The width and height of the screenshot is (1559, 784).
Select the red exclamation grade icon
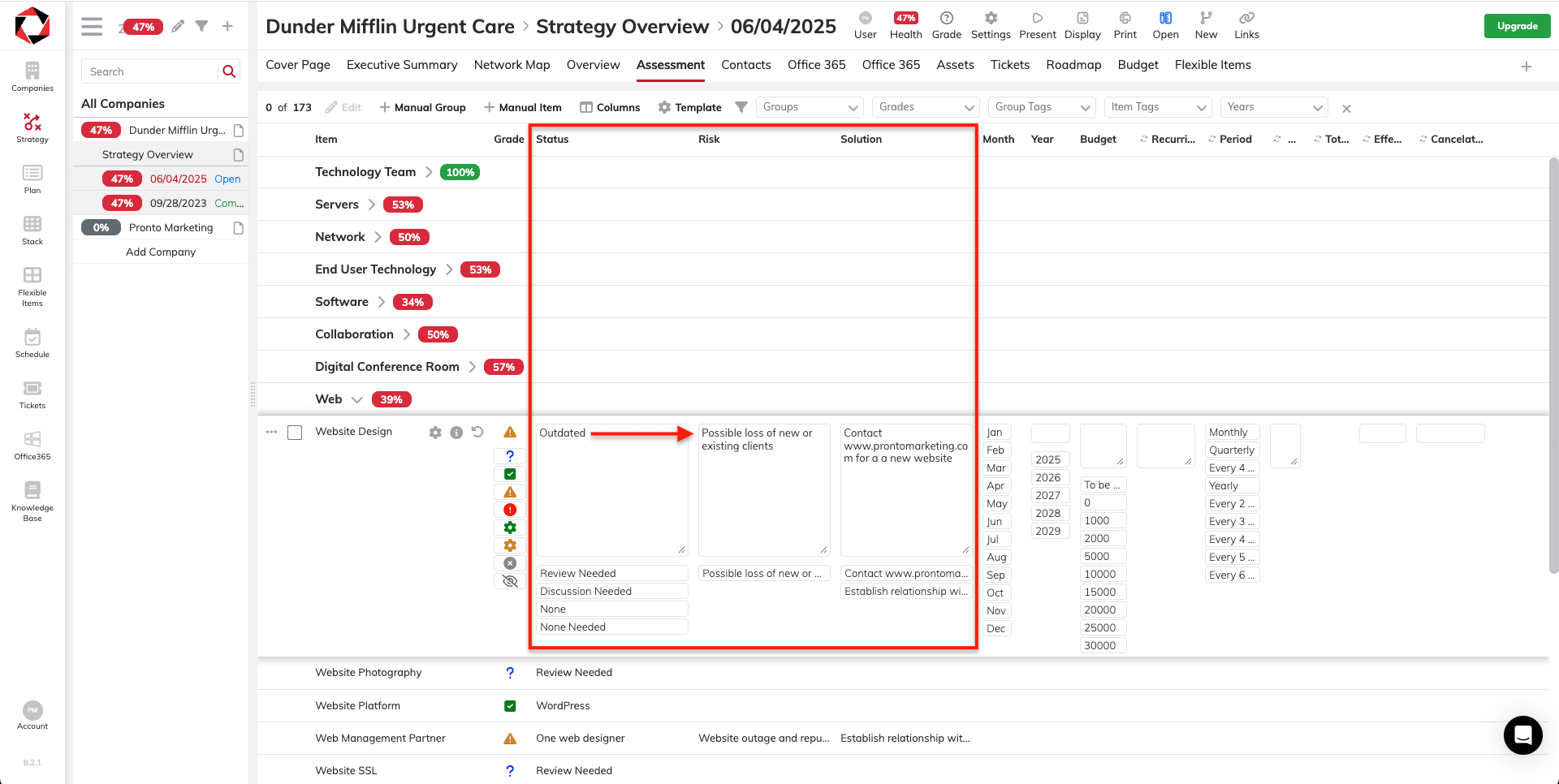[x=510, y=510]
